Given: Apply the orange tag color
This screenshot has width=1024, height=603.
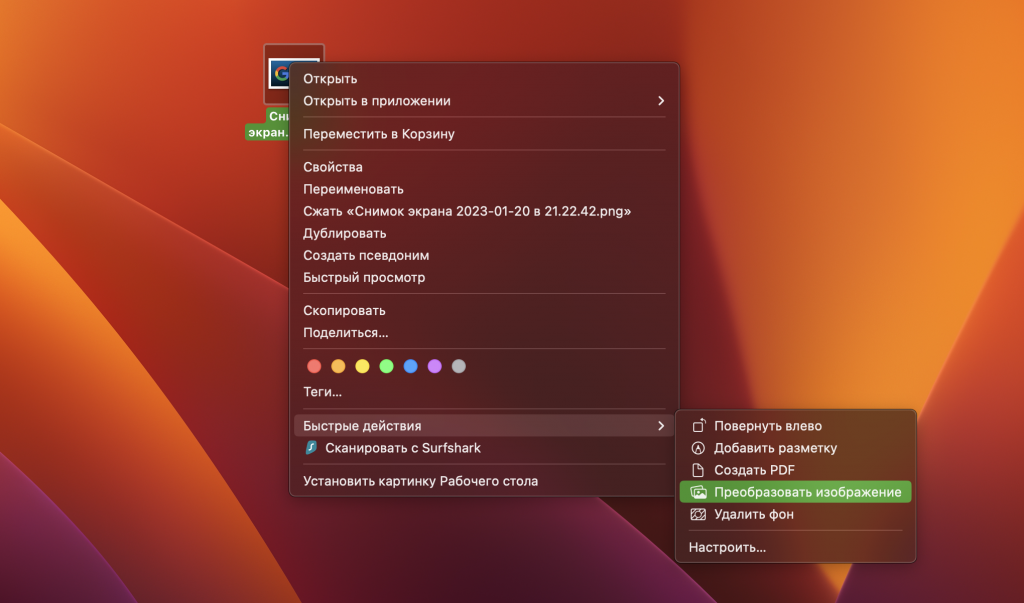Looking at the screenshot, I should click(x=338, y=366).
